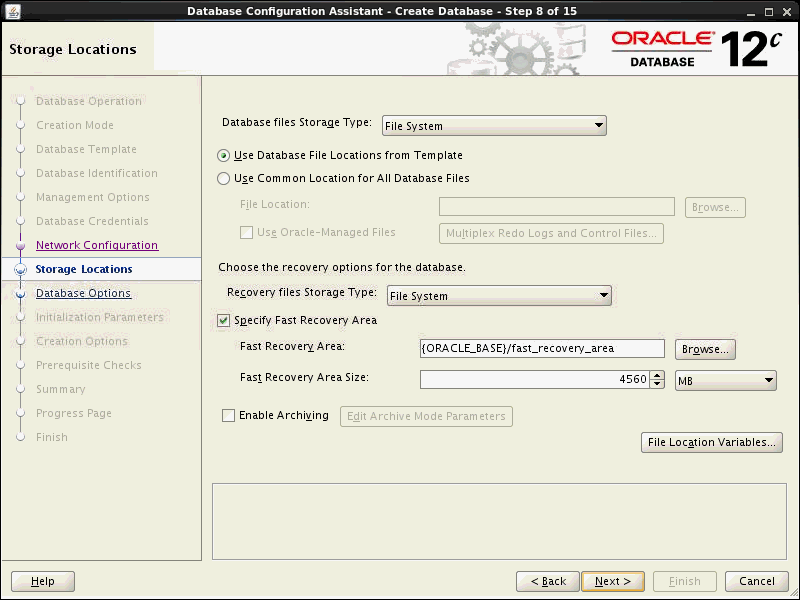Click Creation Mode step in sidebar
The width and height of the screenshot is (800, 600).
75,126
